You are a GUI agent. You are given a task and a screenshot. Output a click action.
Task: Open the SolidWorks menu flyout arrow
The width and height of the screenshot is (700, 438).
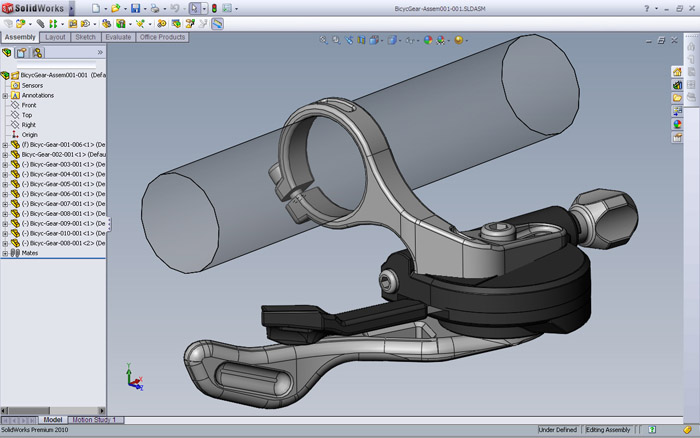[72, 8]
